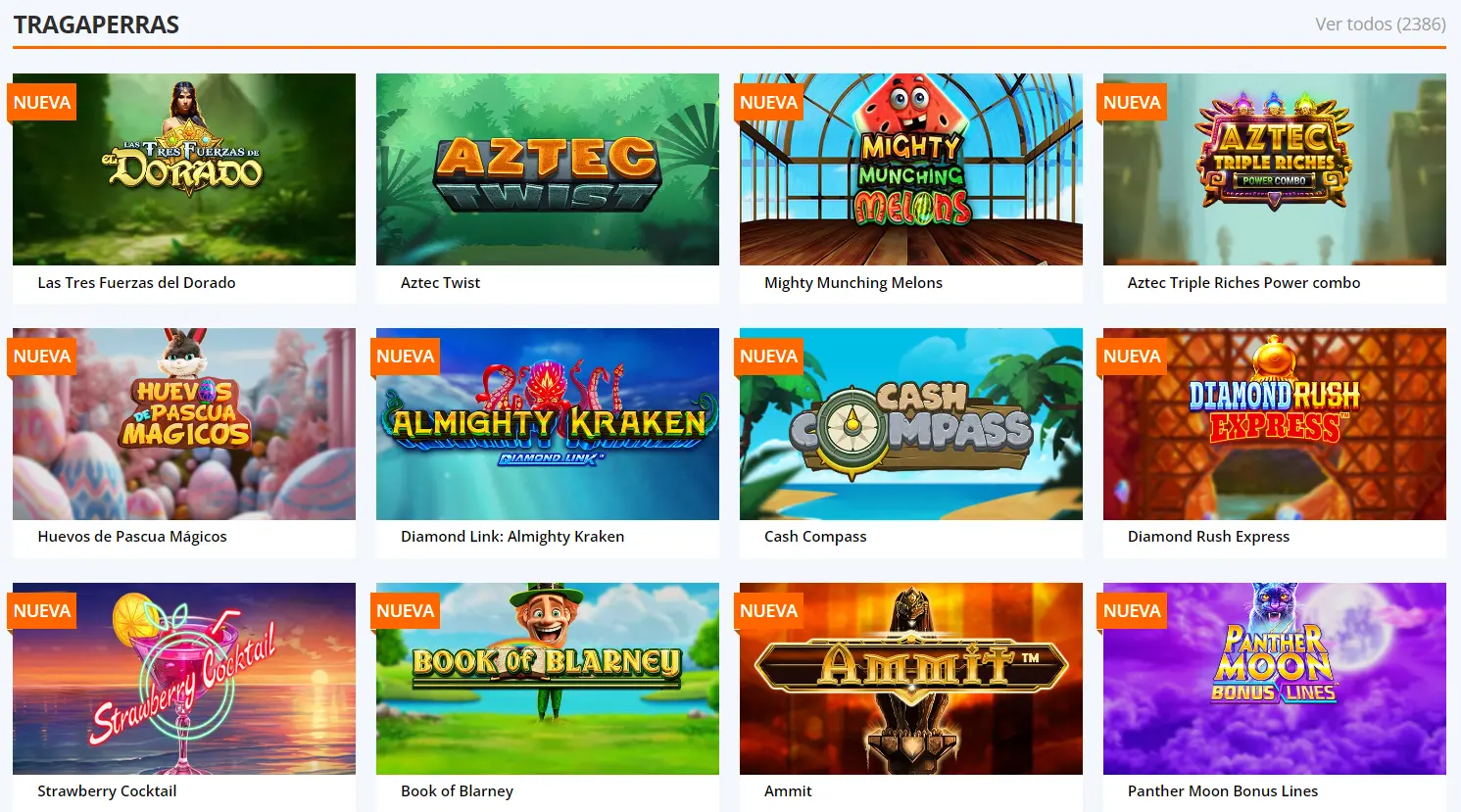Open Diamond Rush Express game image
1461x812 pixels.
[x=1275, y=424]
